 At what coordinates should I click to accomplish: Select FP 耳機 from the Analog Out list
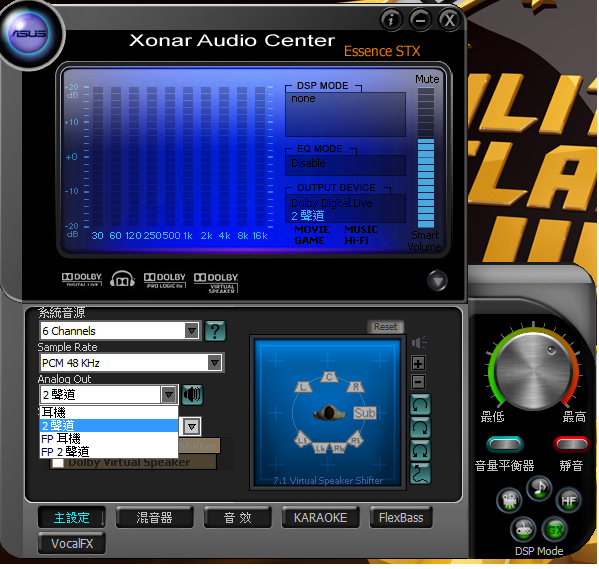click(109, 439)
